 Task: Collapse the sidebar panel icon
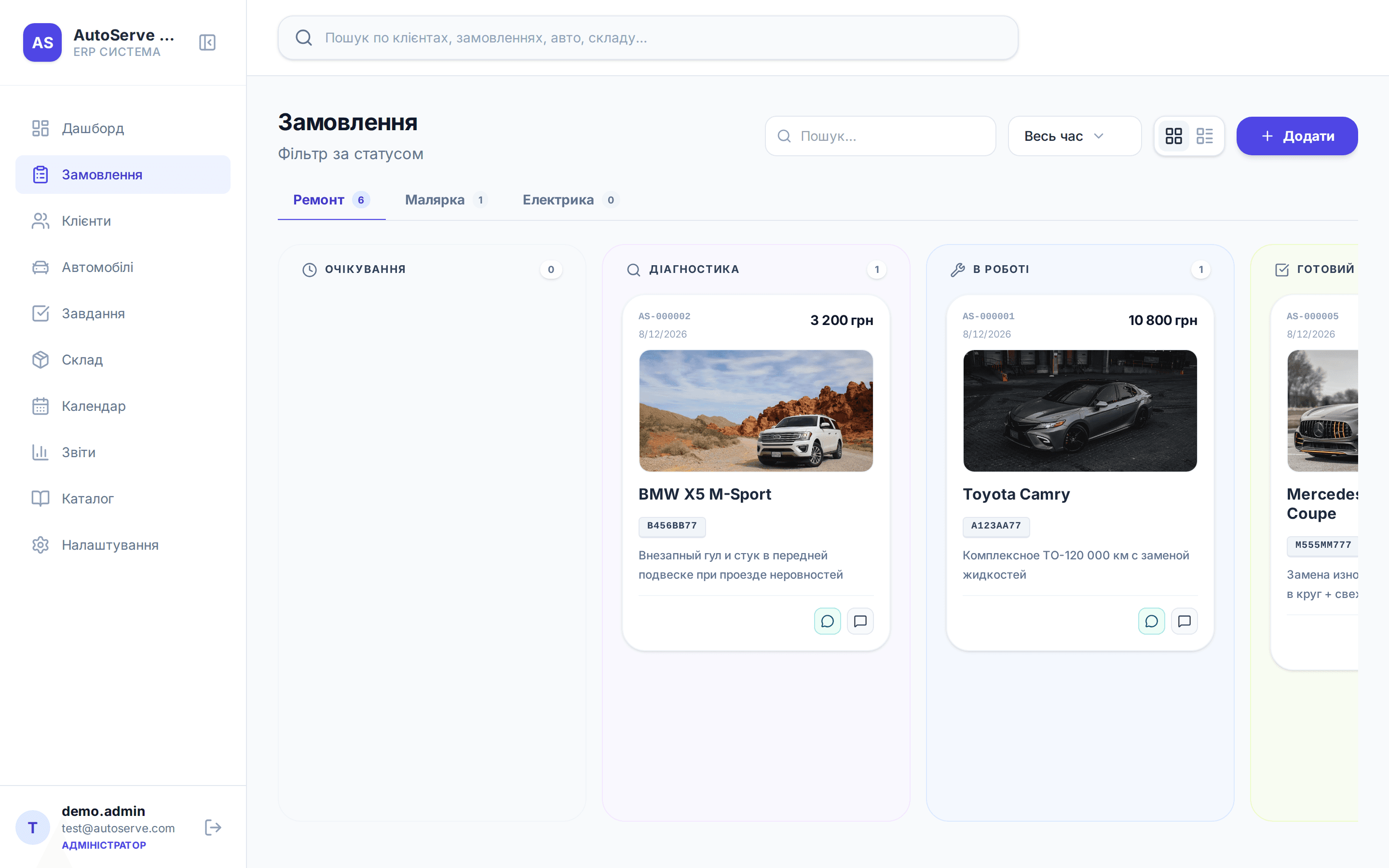pyautogui.click(x=207, y=42)
